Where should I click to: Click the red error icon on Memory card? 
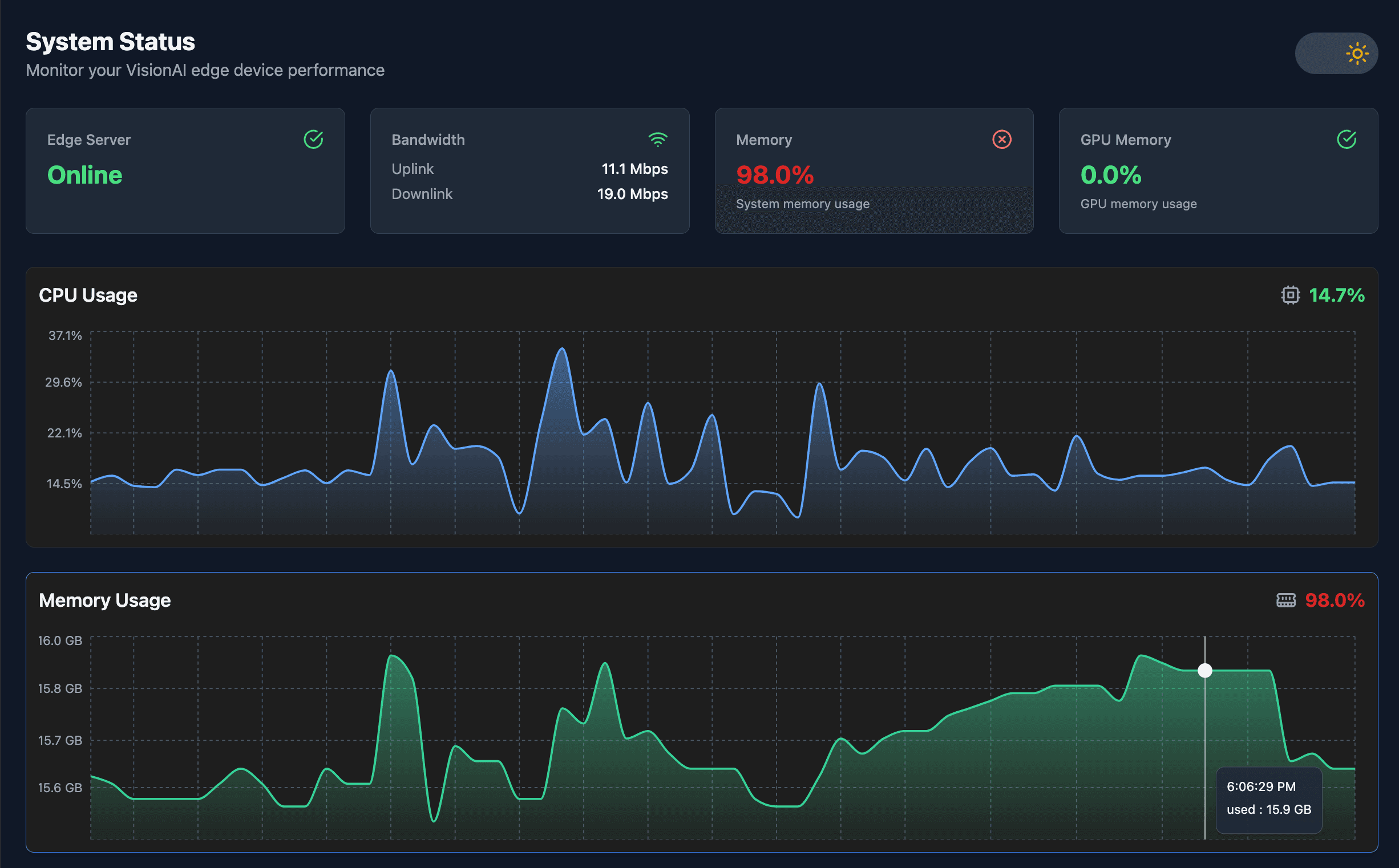pos(1001,139)
